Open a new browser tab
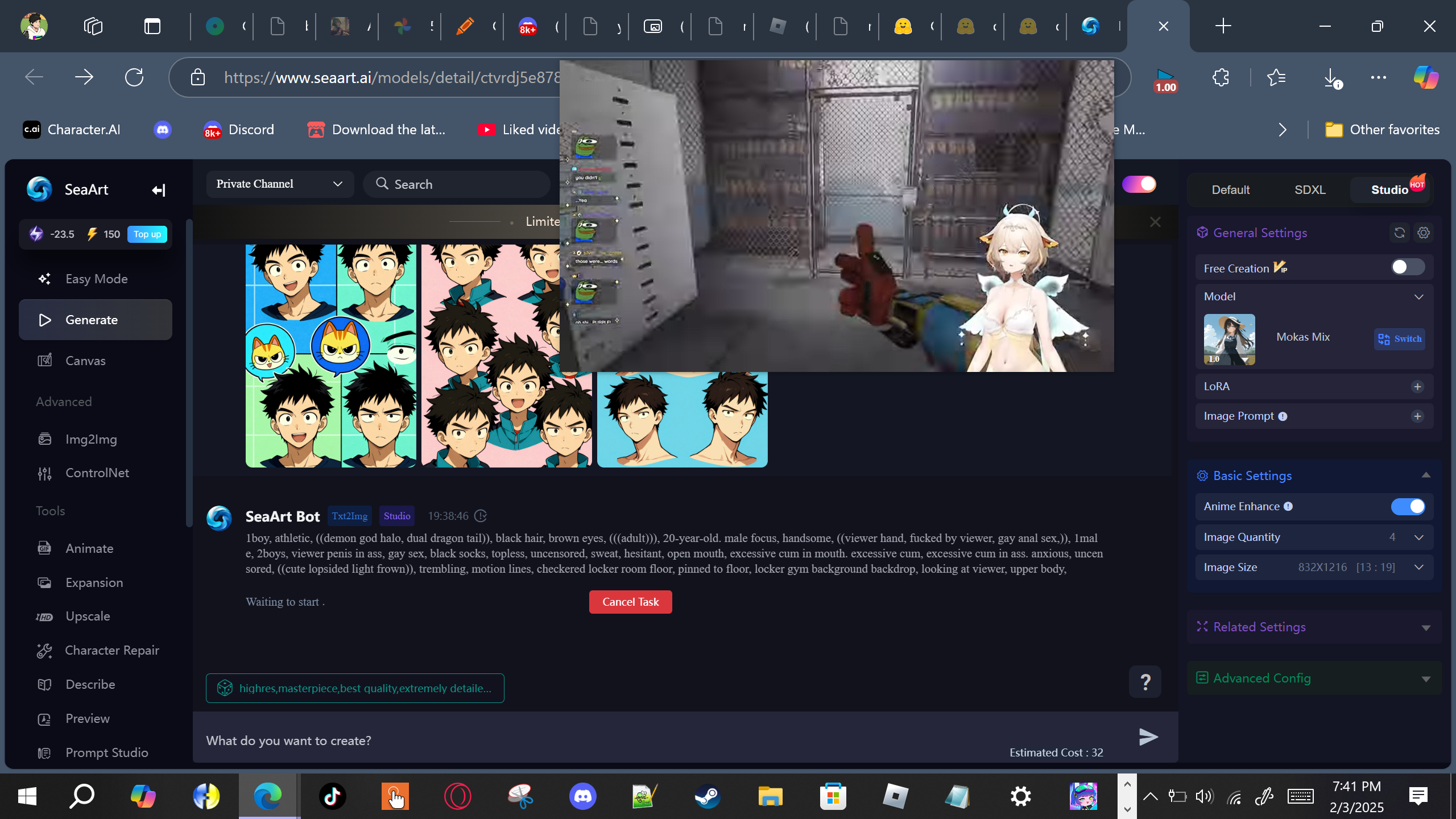Image resolution: width=1456 pixels, height=819 pixels. tap(1223, 26)
